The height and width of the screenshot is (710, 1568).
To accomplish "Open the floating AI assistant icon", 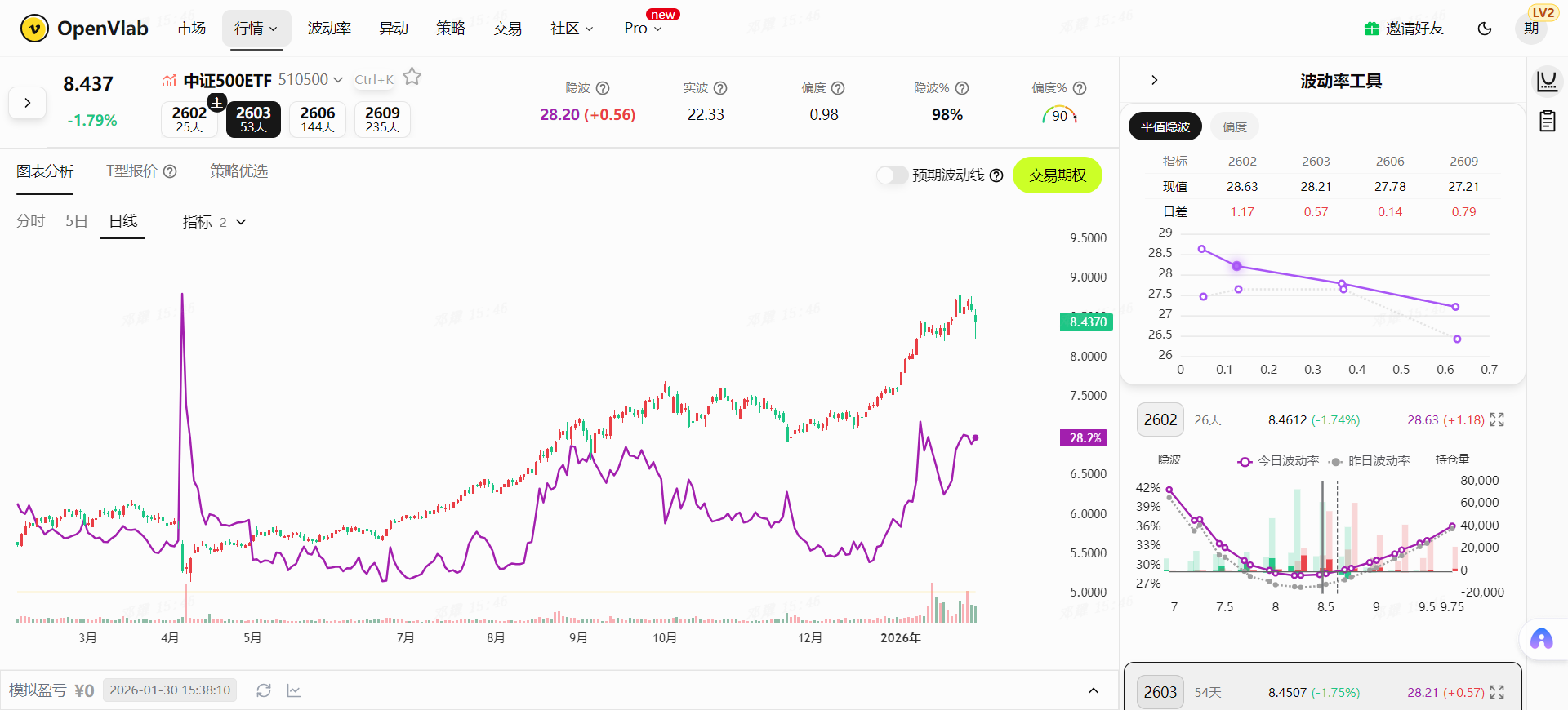I will point(1541,638).
